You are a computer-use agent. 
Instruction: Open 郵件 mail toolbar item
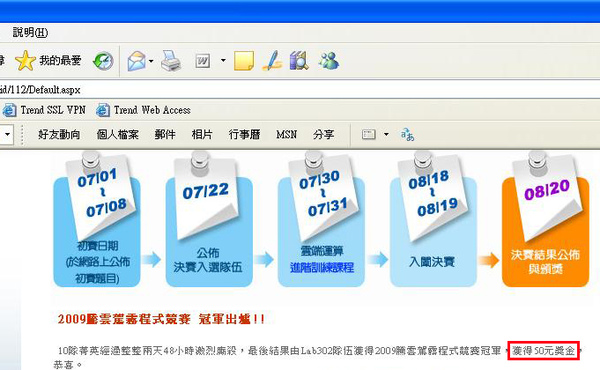tap(165, 135)
